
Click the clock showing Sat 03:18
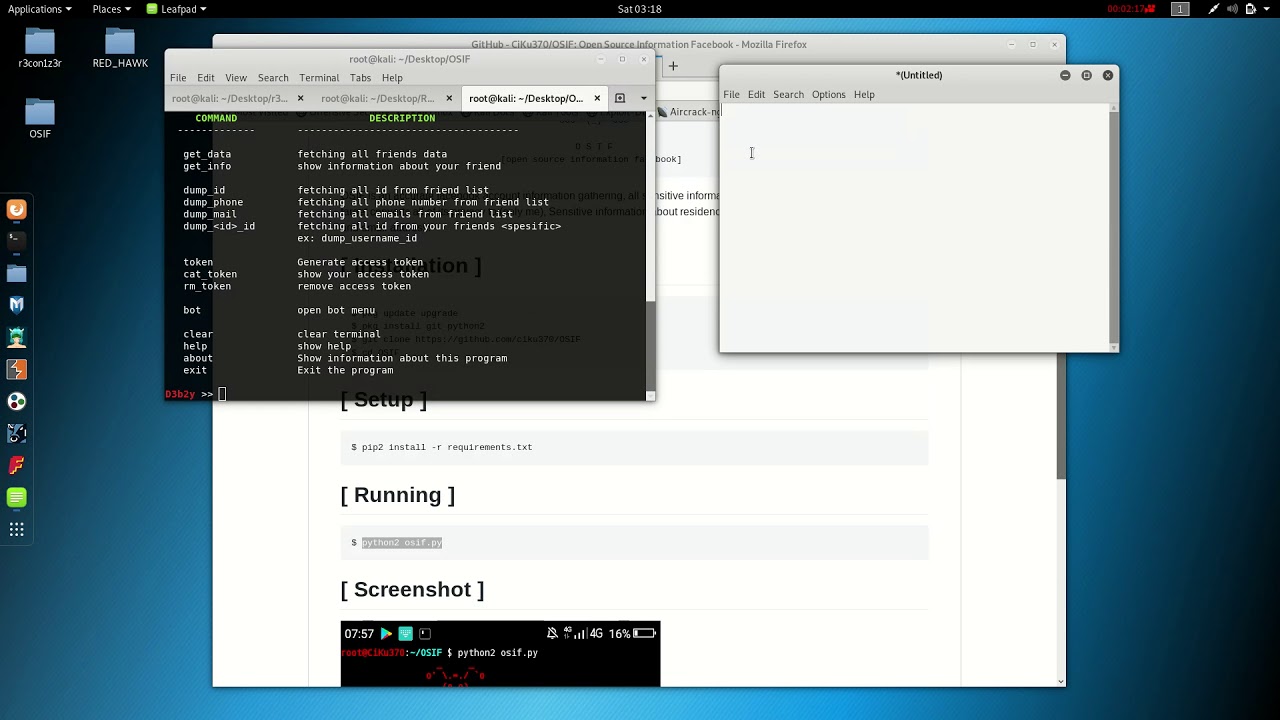tap(640, 9)
